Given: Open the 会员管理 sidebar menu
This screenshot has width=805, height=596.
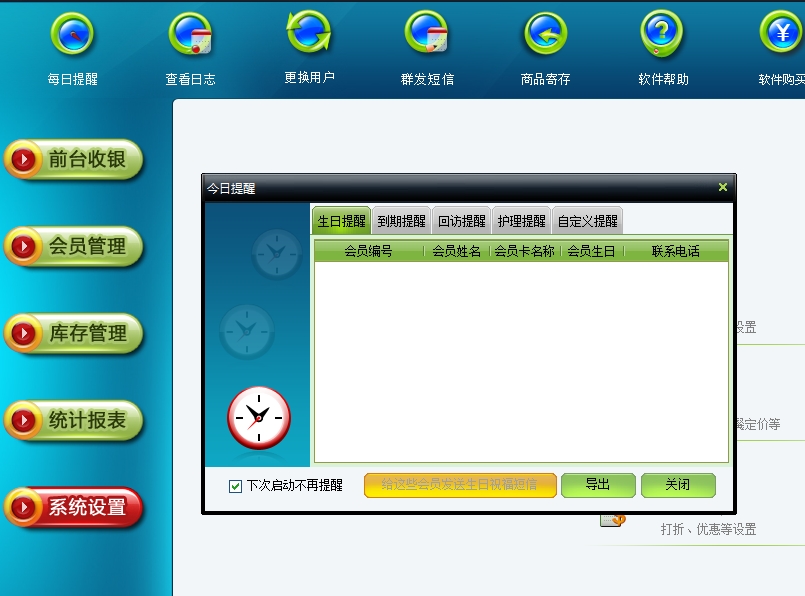Looking at the screenshot, I should pos(74,247).
